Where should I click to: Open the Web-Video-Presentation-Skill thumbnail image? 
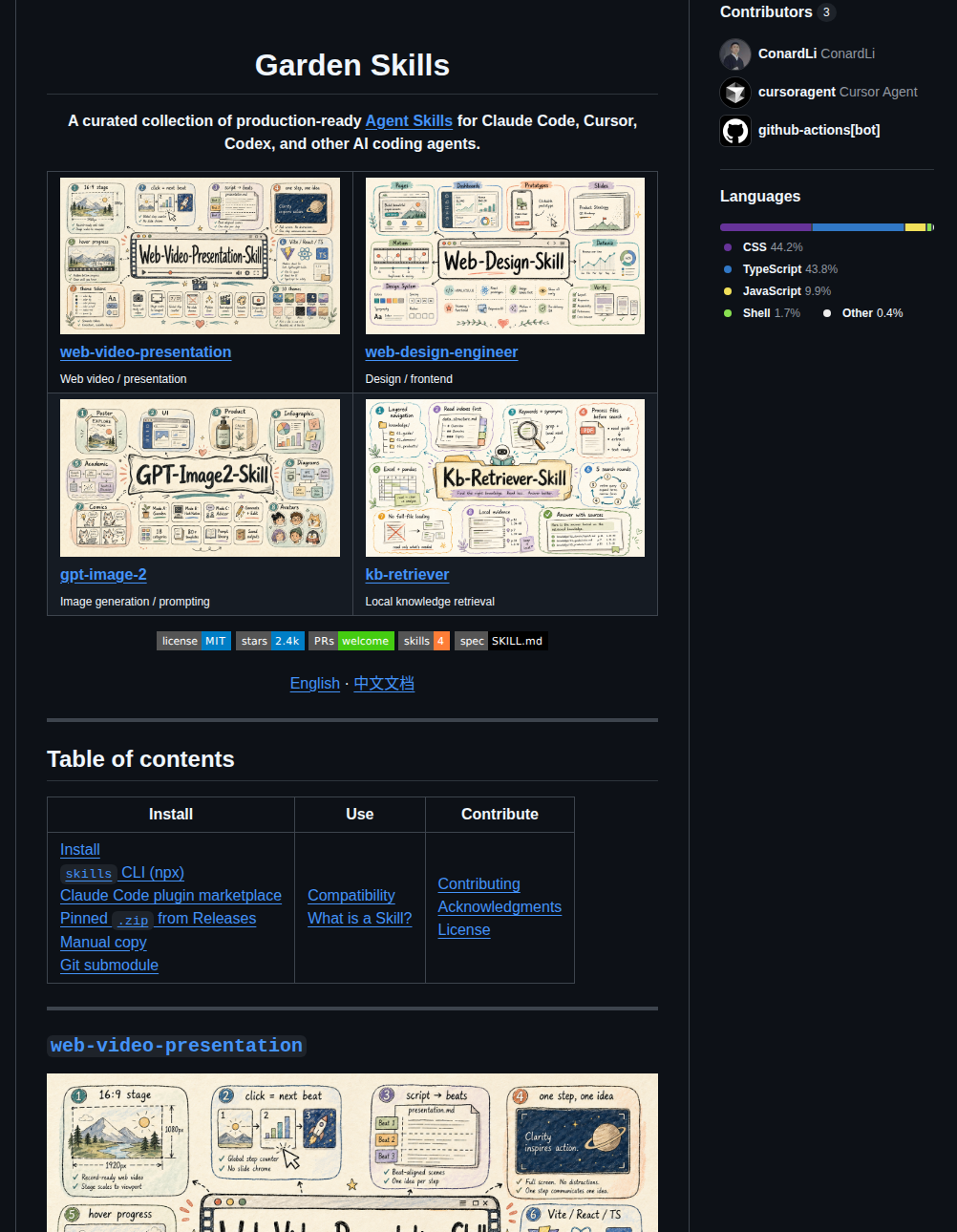pyautogui.click(x=200, y=256)
